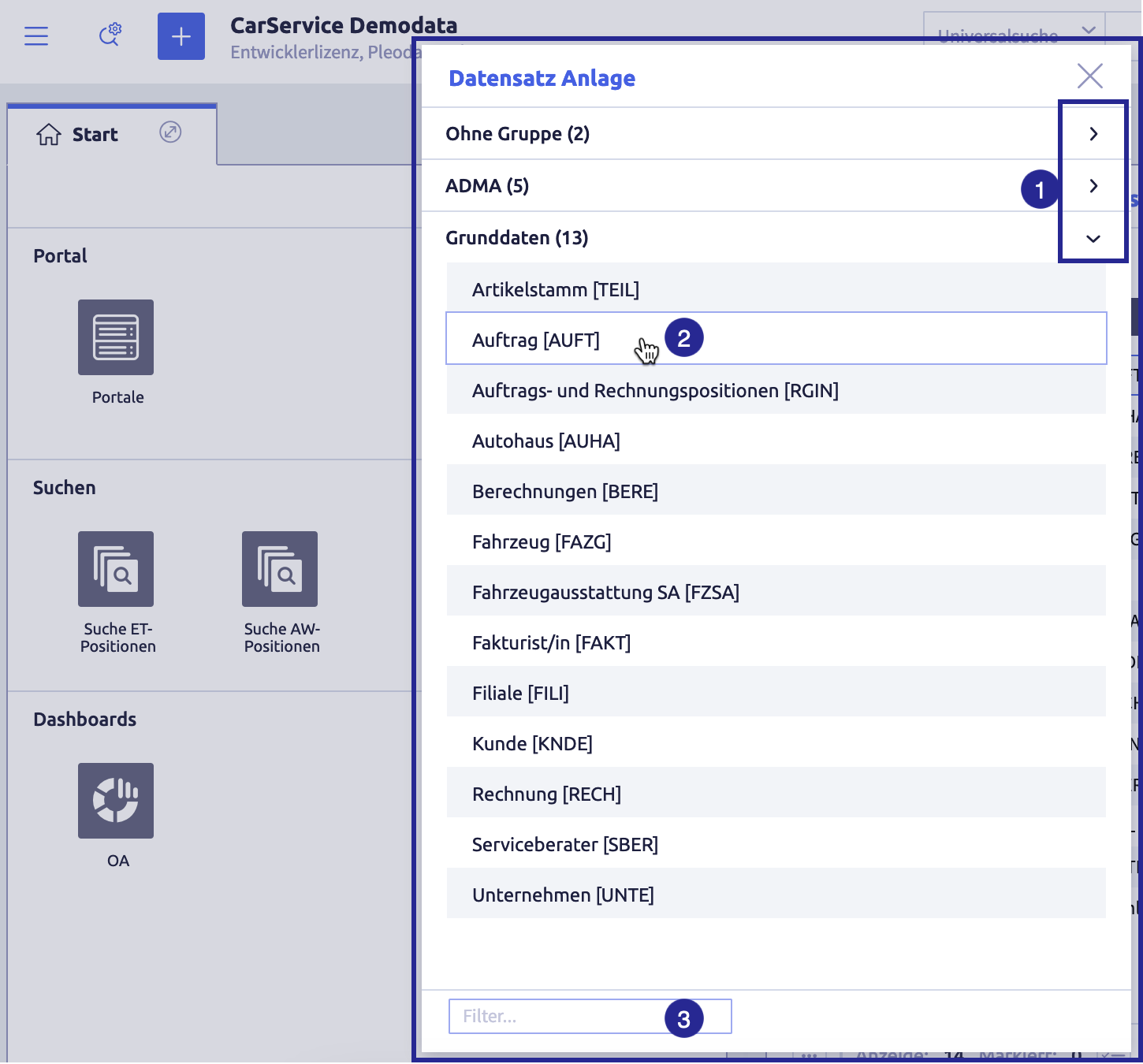
Task: Click the Filter input field
Action: 590,1017
